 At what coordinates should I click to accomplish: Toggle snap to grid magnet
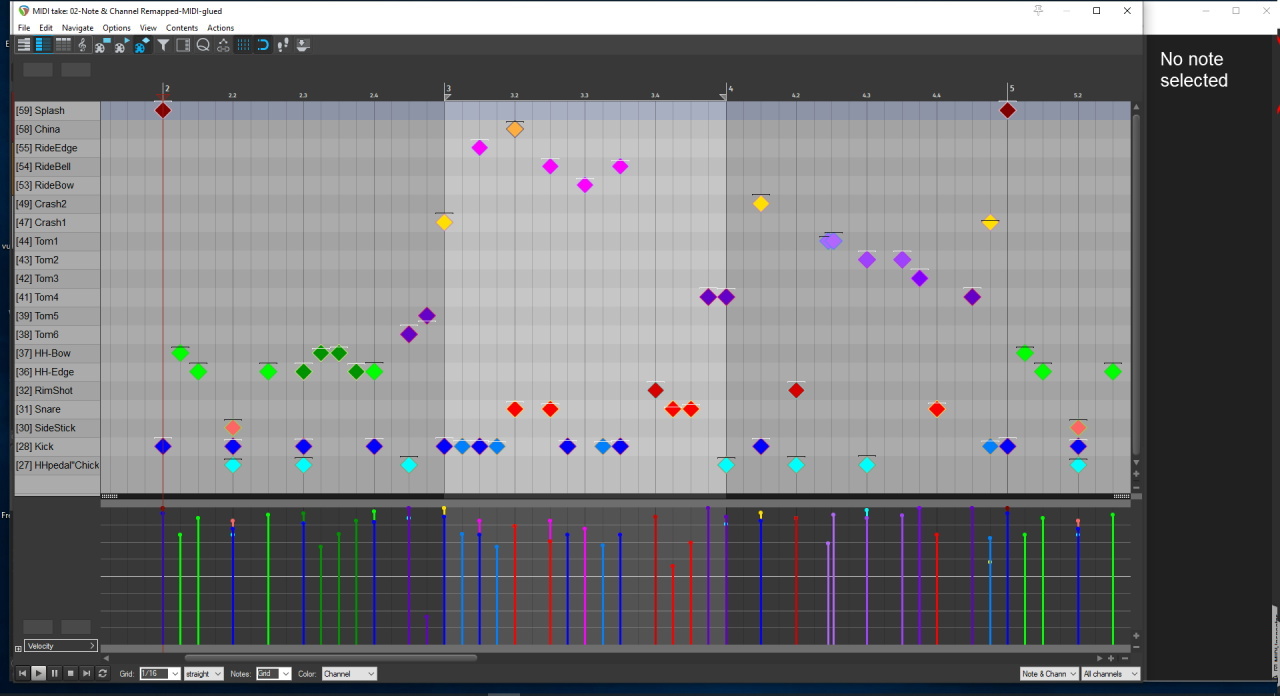(x=263, y=45)
